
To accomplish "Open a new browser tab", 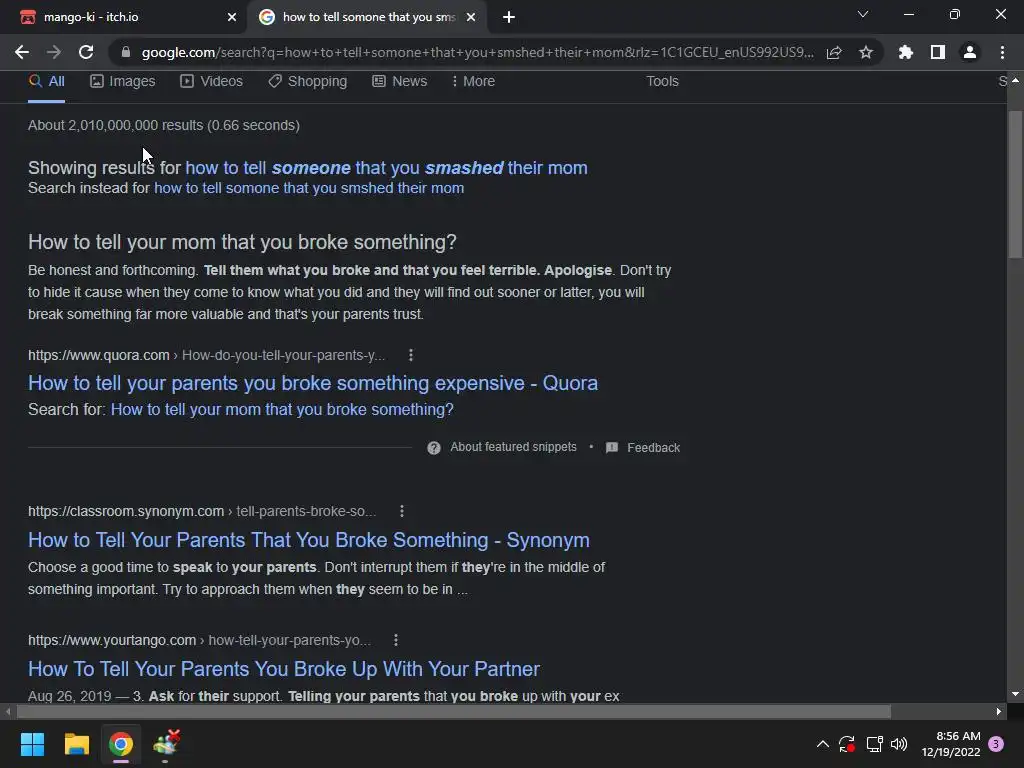I will tap(509, 17).
